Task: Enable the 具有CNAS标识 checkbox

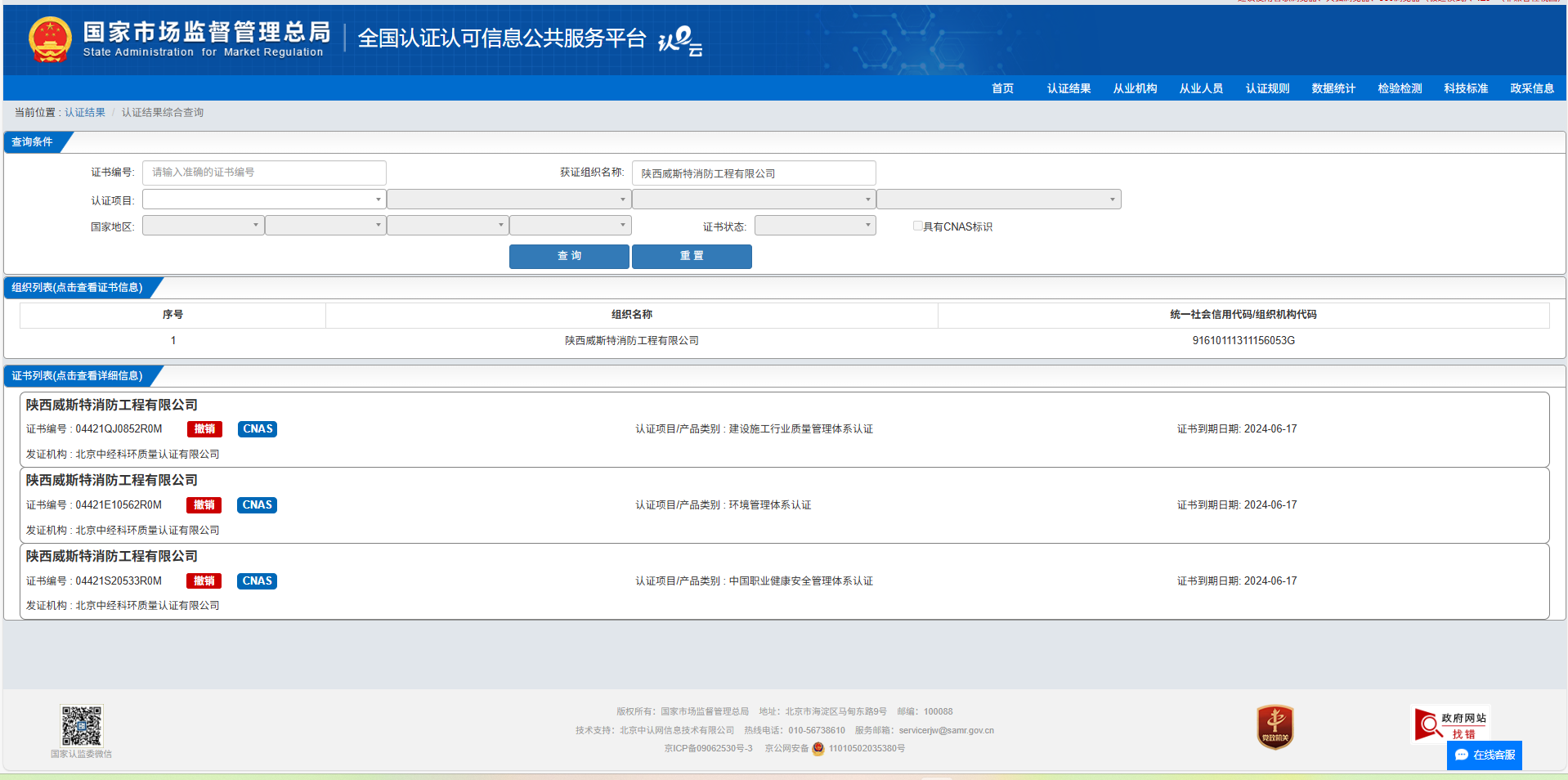Action: click(918, 226)
